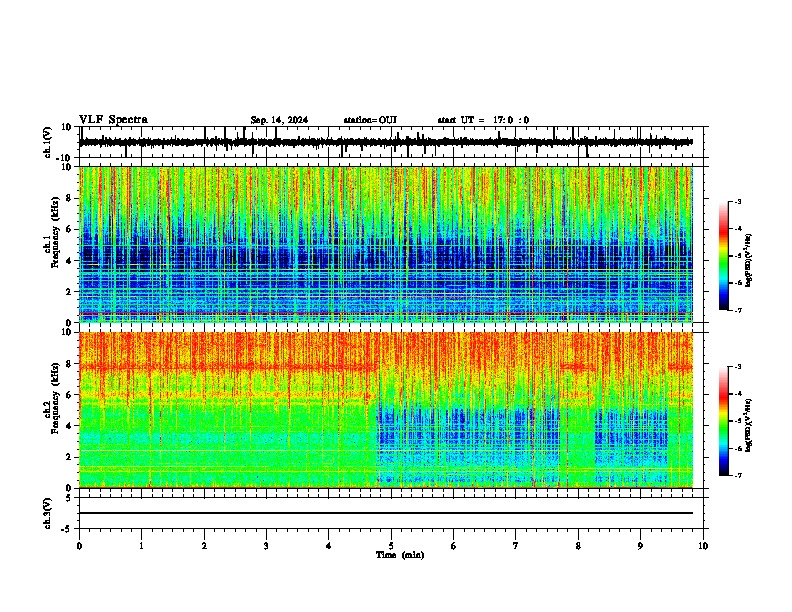The height and width of the screenshot is (612, 792).
Task: Click the "ch.3(V)" axis label
Action: [48, 513]
